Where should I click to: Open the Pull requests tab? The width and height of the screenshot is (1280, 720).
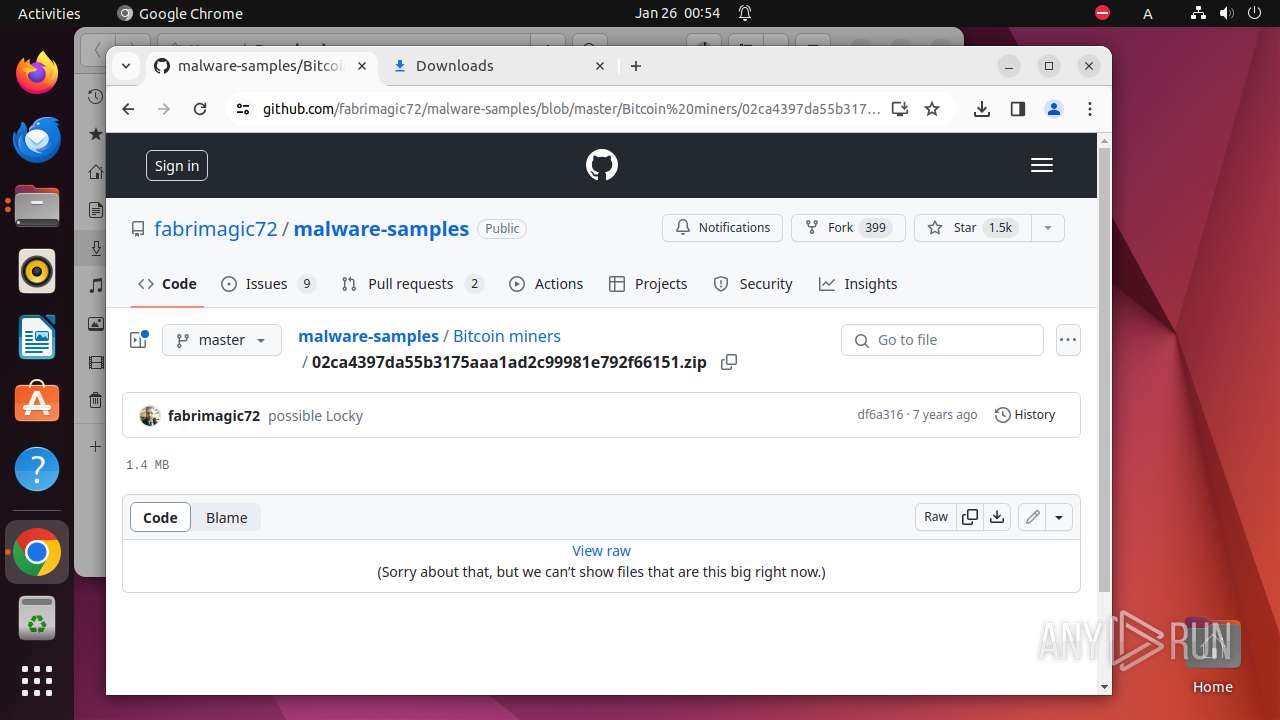(412, 284)
